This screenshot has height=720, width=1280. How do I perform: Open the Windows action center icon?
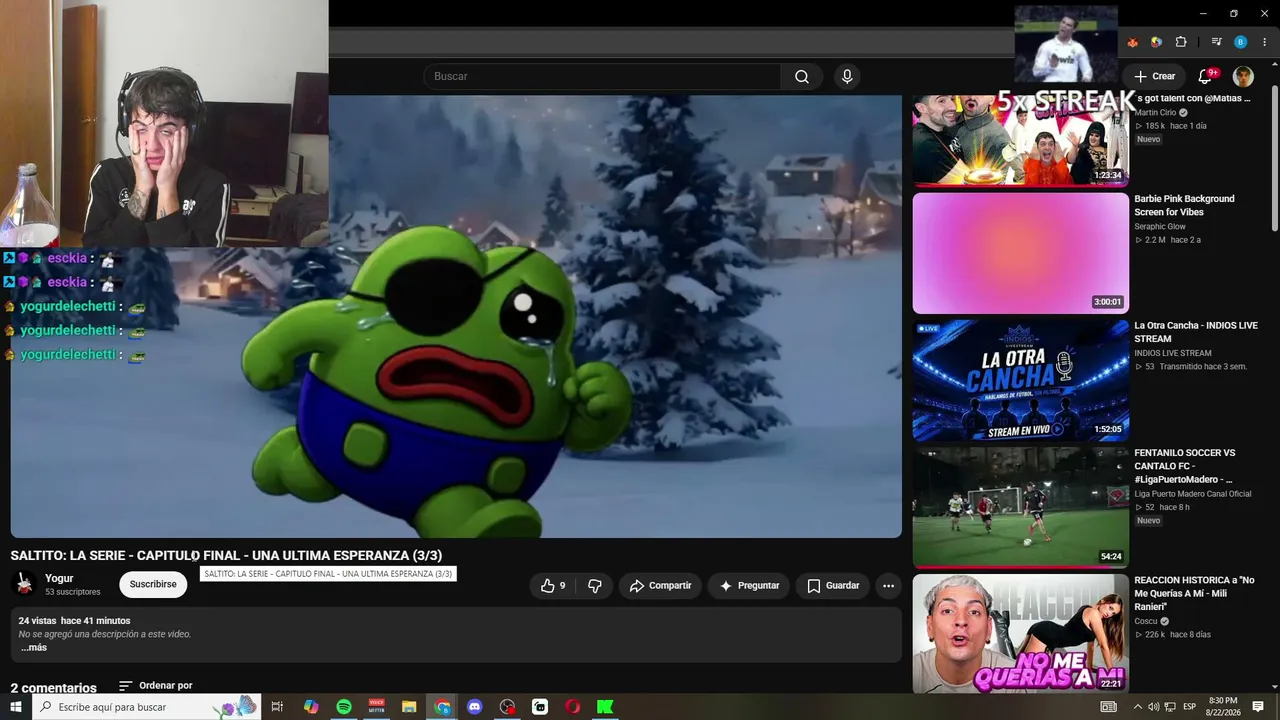(x=1258, y=707)
